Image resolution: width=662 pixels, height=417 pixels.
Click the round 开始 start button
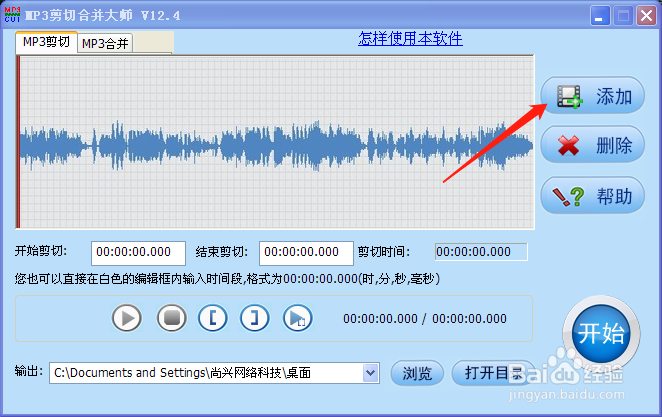601,333
